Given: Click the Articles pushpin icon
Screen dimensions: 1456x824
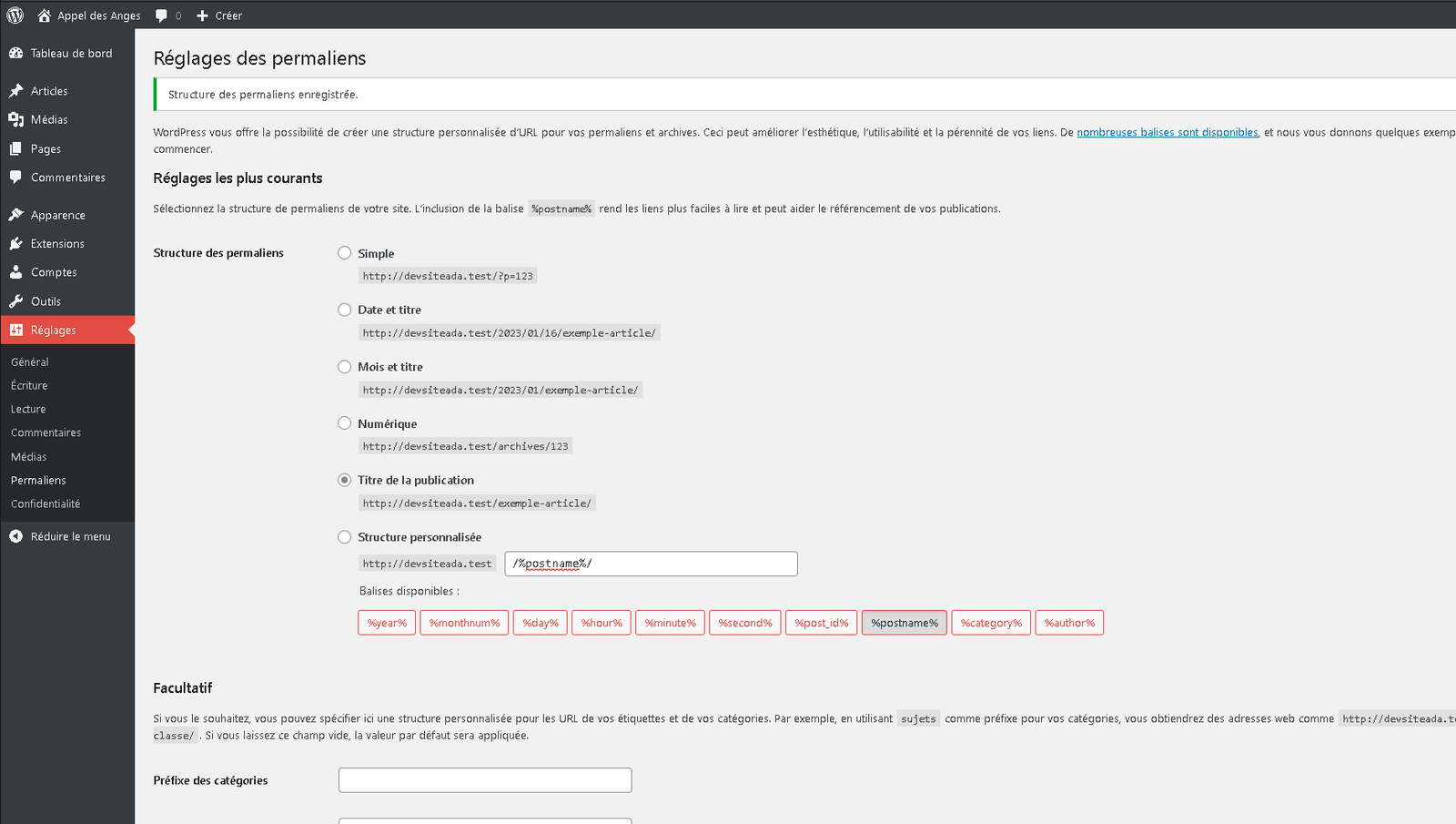Looking at the screenshot, I should pos(16,91).
